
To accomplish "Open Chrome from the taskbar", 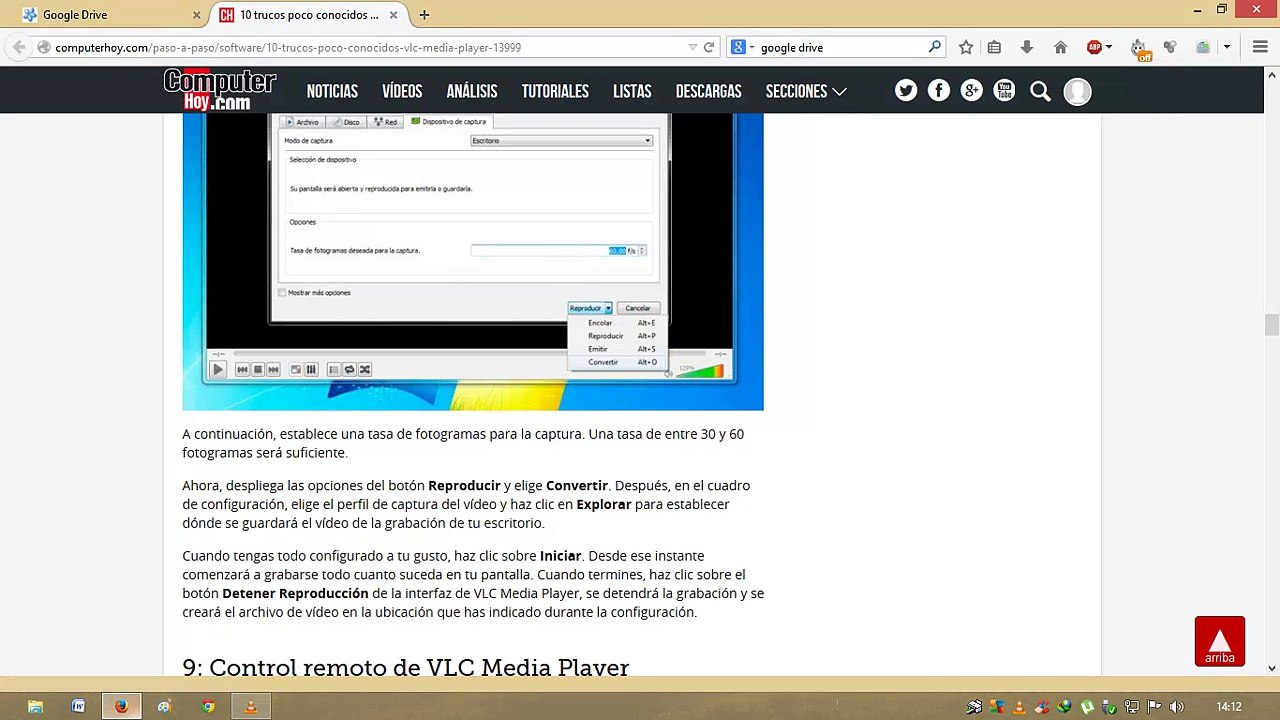I will click(x=208, y=707).
